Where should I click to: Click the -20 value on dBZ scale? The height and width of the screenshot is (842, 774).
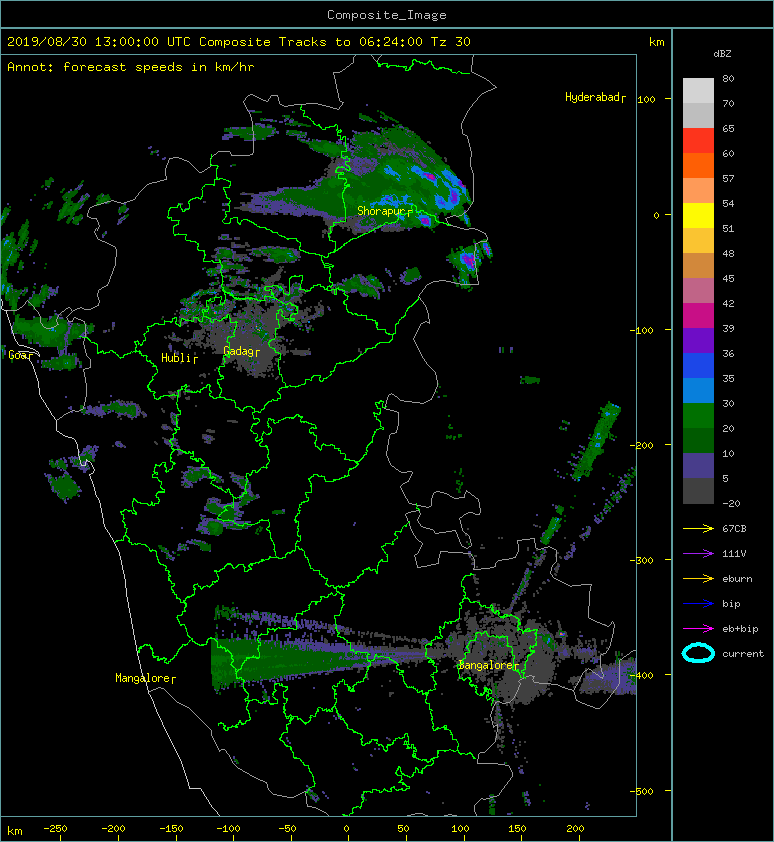(731, 504)
